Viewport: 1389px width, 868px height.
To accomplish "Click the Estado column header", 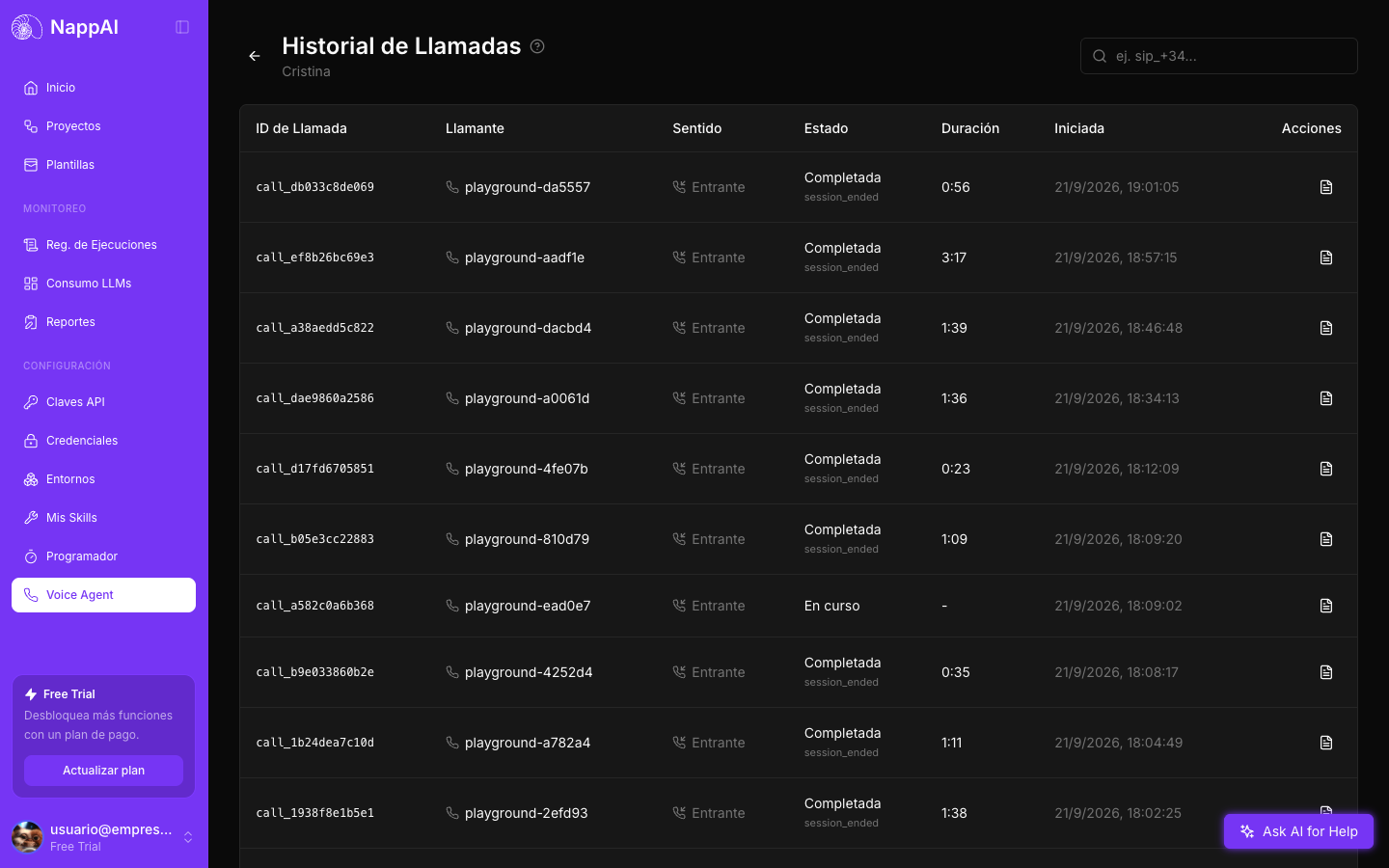I will tap(827, 128).
